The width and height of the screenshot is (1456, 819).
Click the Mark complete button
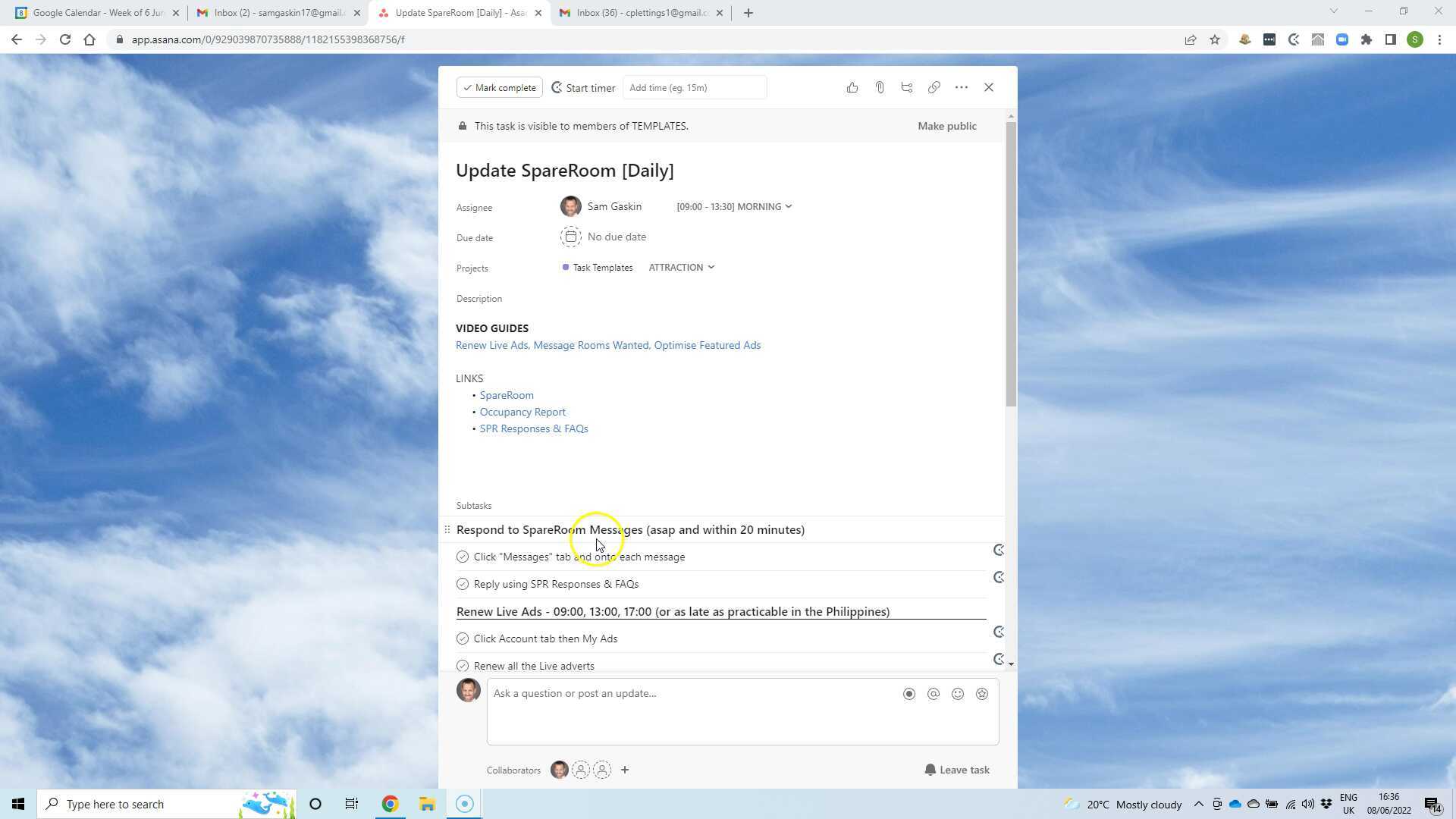point(500,88)
